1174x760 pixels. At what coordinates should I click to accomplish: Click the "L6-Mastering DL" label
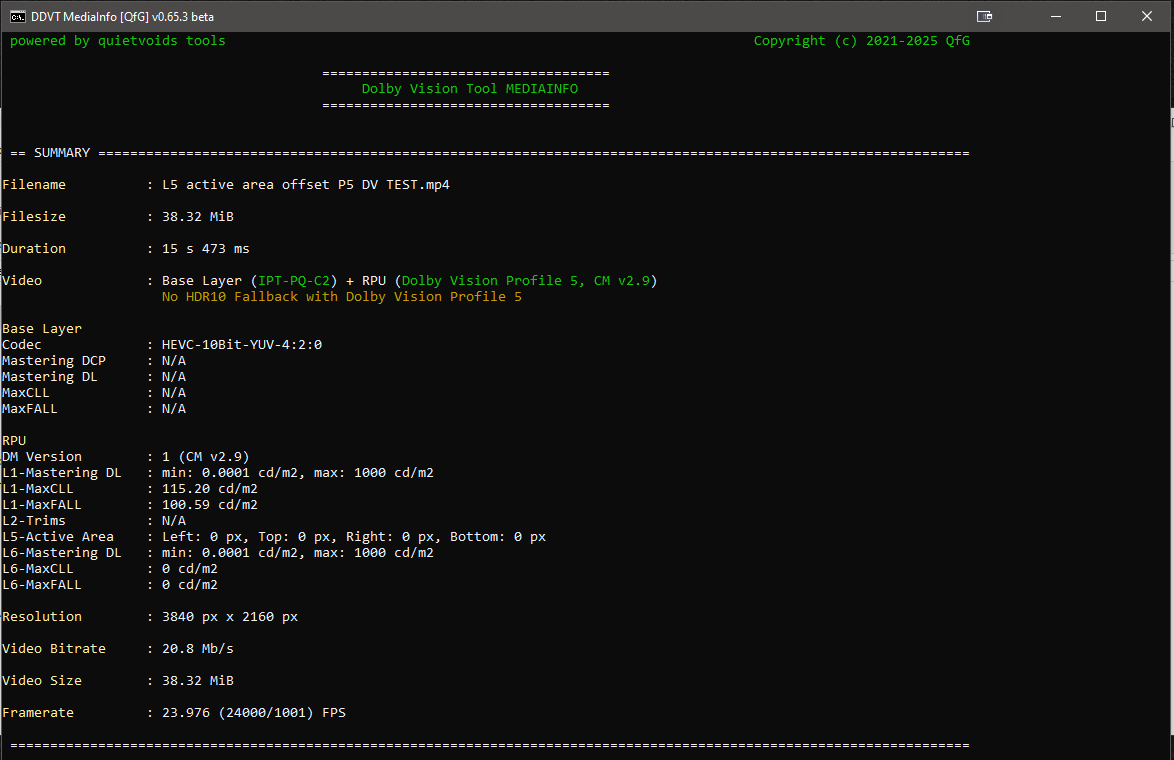[62, 553]
